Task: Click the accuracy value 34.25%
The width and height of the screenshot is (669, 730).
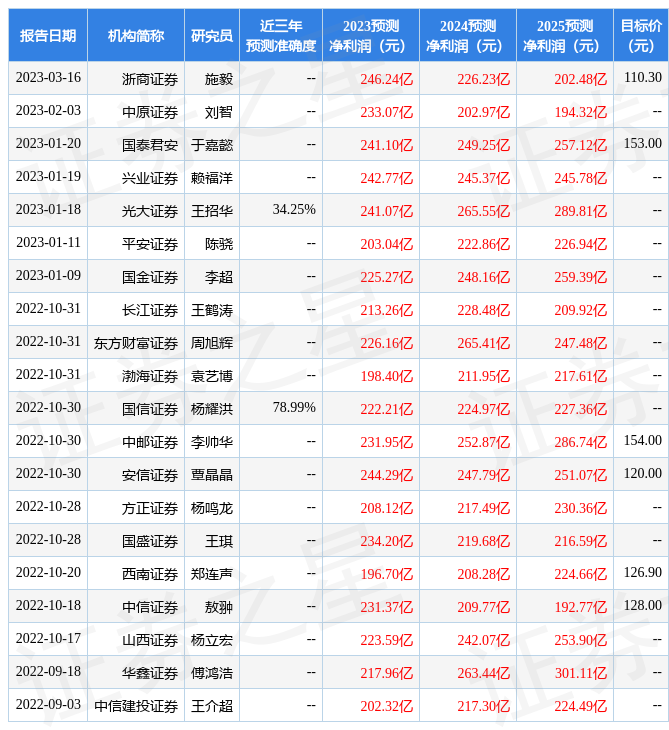Action: pos(294,210)
